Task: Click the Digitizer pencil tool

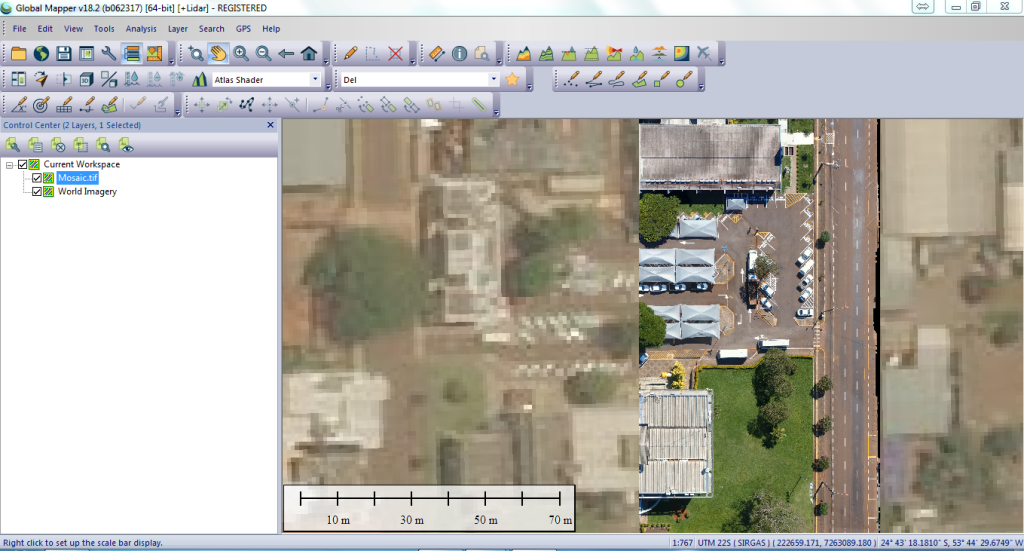Action: tap(351, 53)
